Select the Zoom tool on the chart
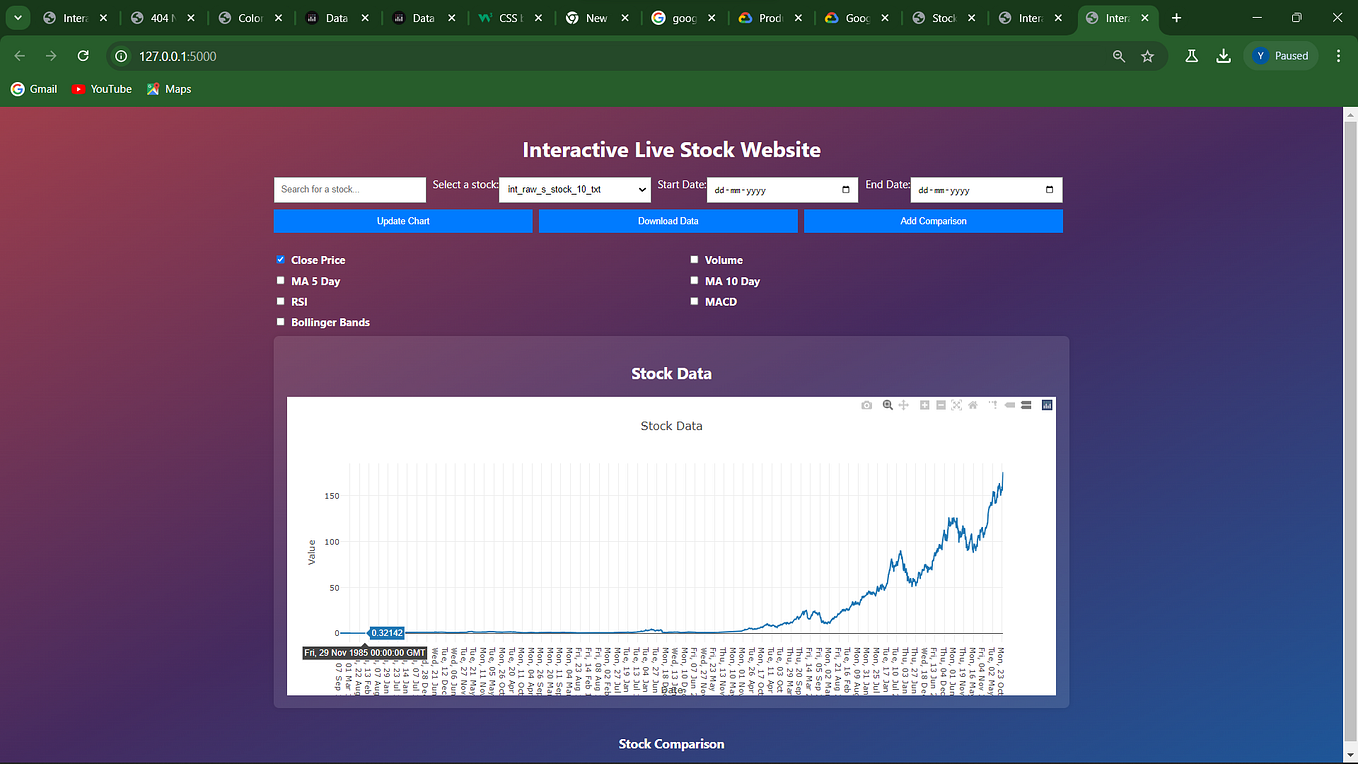The width and height of the screenshot is (1358, 764). (x=888, y=405)
